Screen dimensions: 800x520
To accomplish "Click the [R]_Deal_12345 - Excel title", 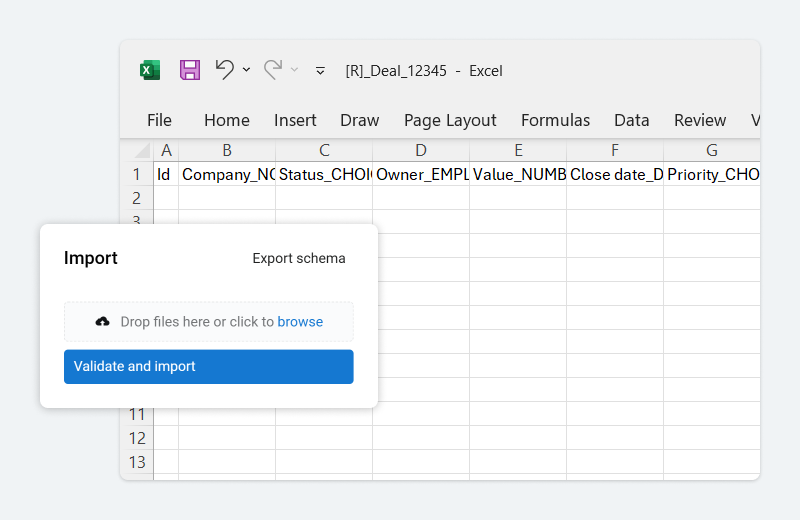I will pos(423,70).
